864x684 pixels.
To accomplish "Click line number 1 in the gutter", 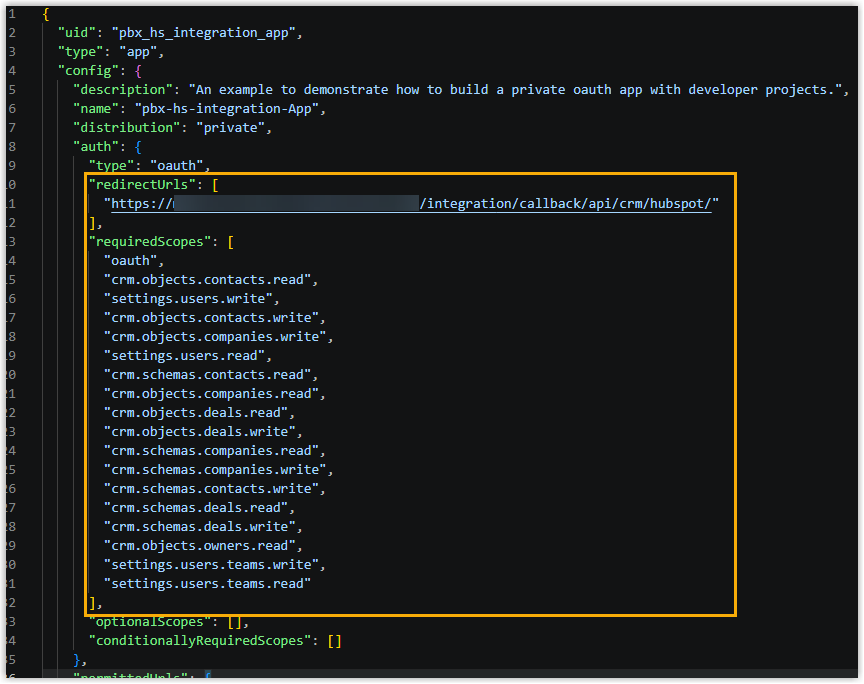I will [x=12, y=14].
